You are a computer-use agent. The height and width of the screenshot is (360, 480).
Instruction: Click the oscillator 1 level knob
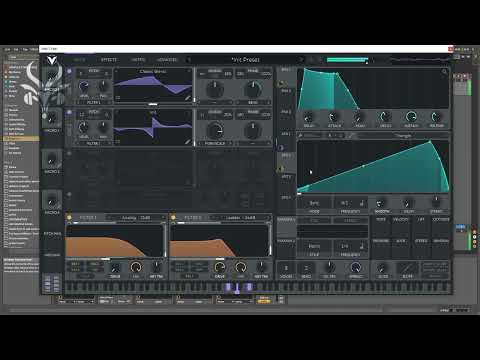pos(84,87)
